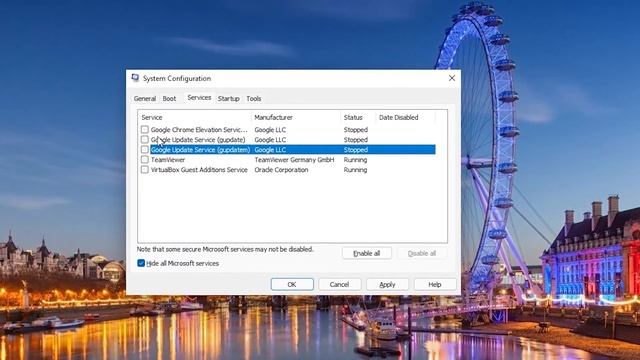Open the Tools tab

tap(254, 98)
